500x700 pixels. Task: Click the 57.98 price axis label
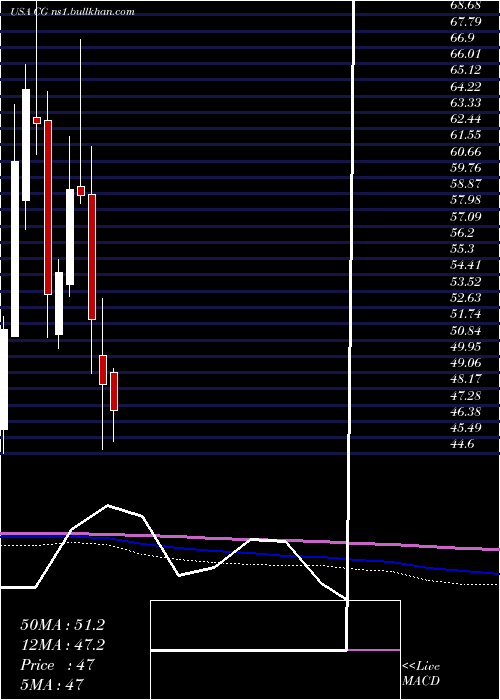pos(466,200)
